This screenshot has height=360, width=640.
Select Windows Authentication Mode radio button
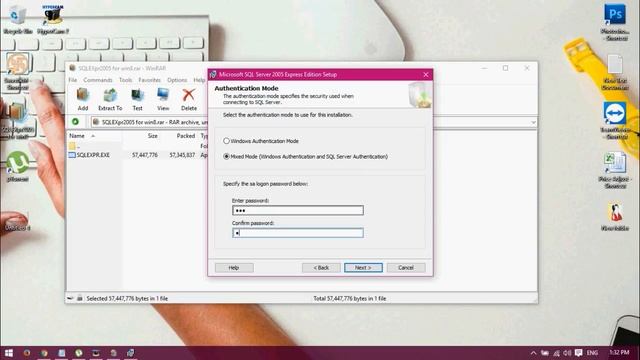(x=226, y=141)
